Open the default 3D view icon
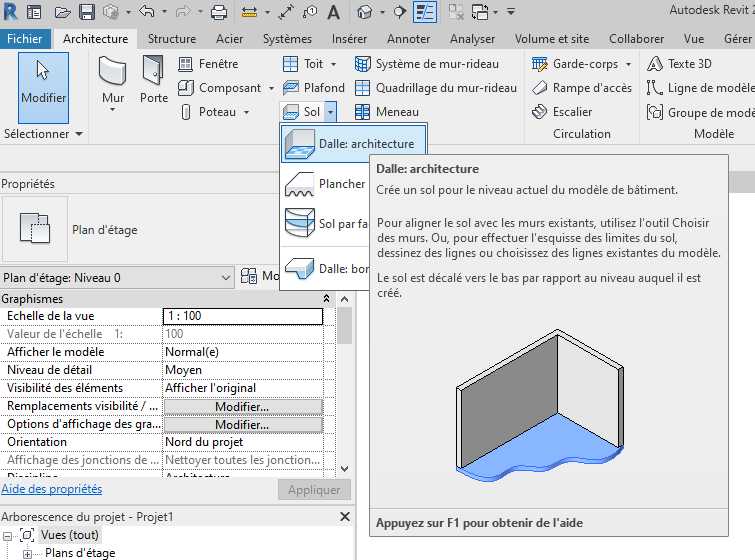 click(x=364, y=12)
